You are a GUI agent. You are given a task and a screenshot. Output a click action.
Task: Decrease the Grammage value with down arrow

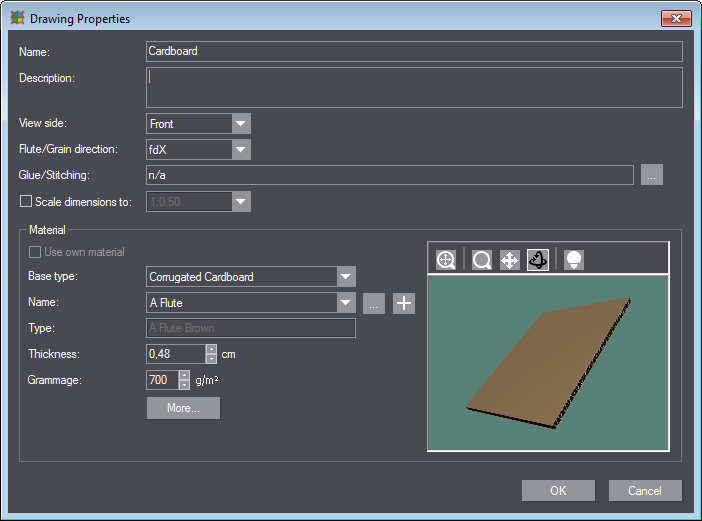coord(184,385)
